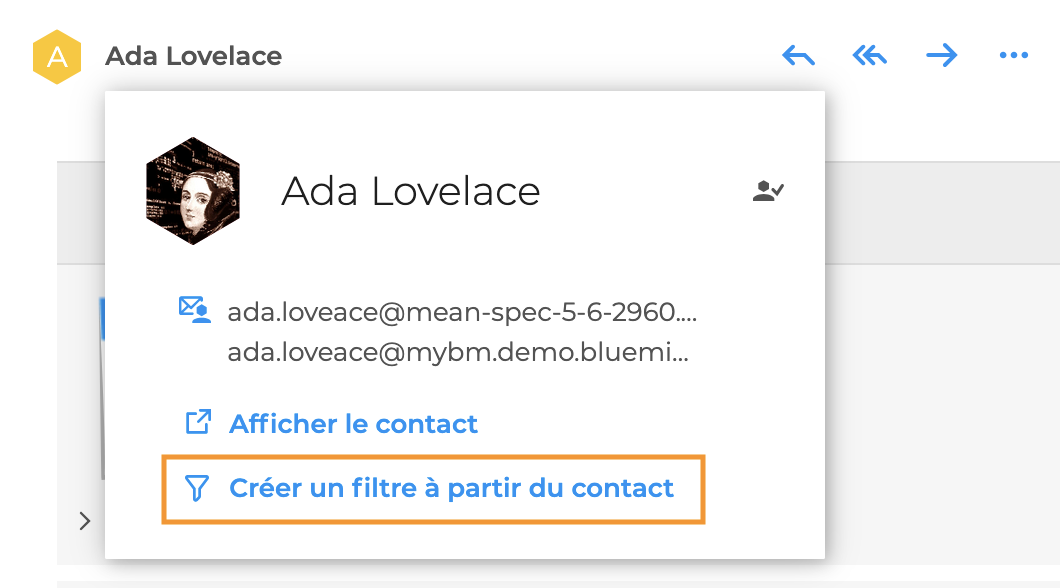The image size is (1060, 588).
Task: Click the reply-all double arrow icon
Action: point(869,55)
